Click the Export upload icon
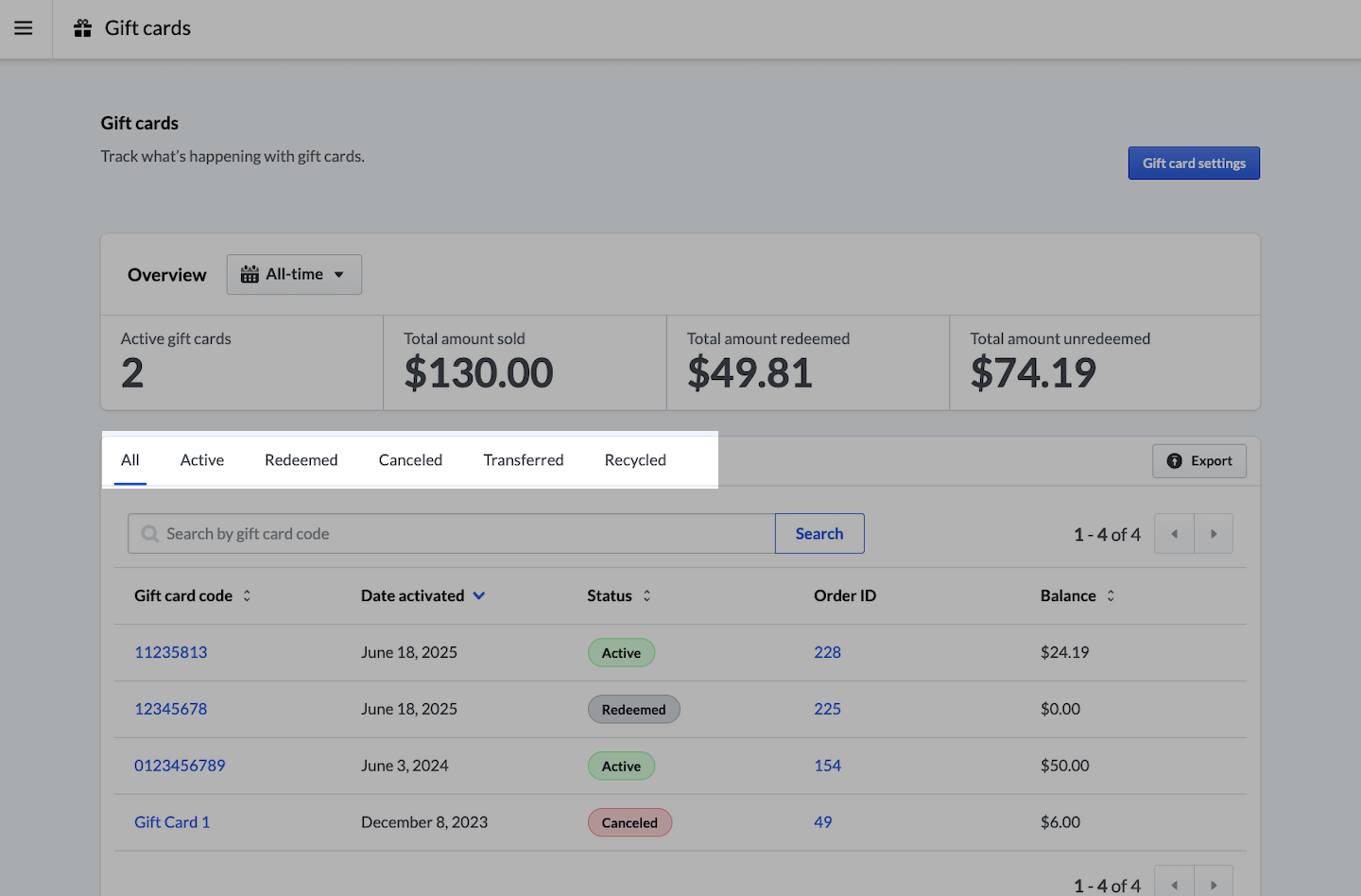The width and height of the screenshot is (1361, 896). pos(1174,461)
